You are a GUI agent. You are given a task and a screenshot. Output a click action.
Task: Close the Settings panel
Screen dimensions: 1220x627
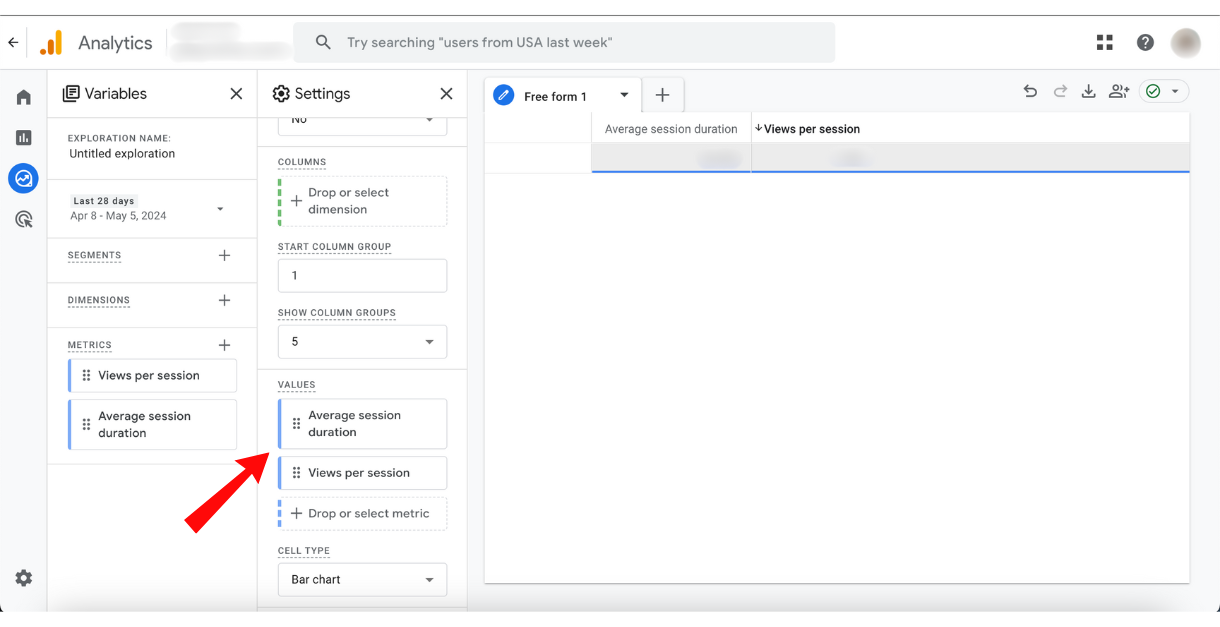click(x=446, y=93)
